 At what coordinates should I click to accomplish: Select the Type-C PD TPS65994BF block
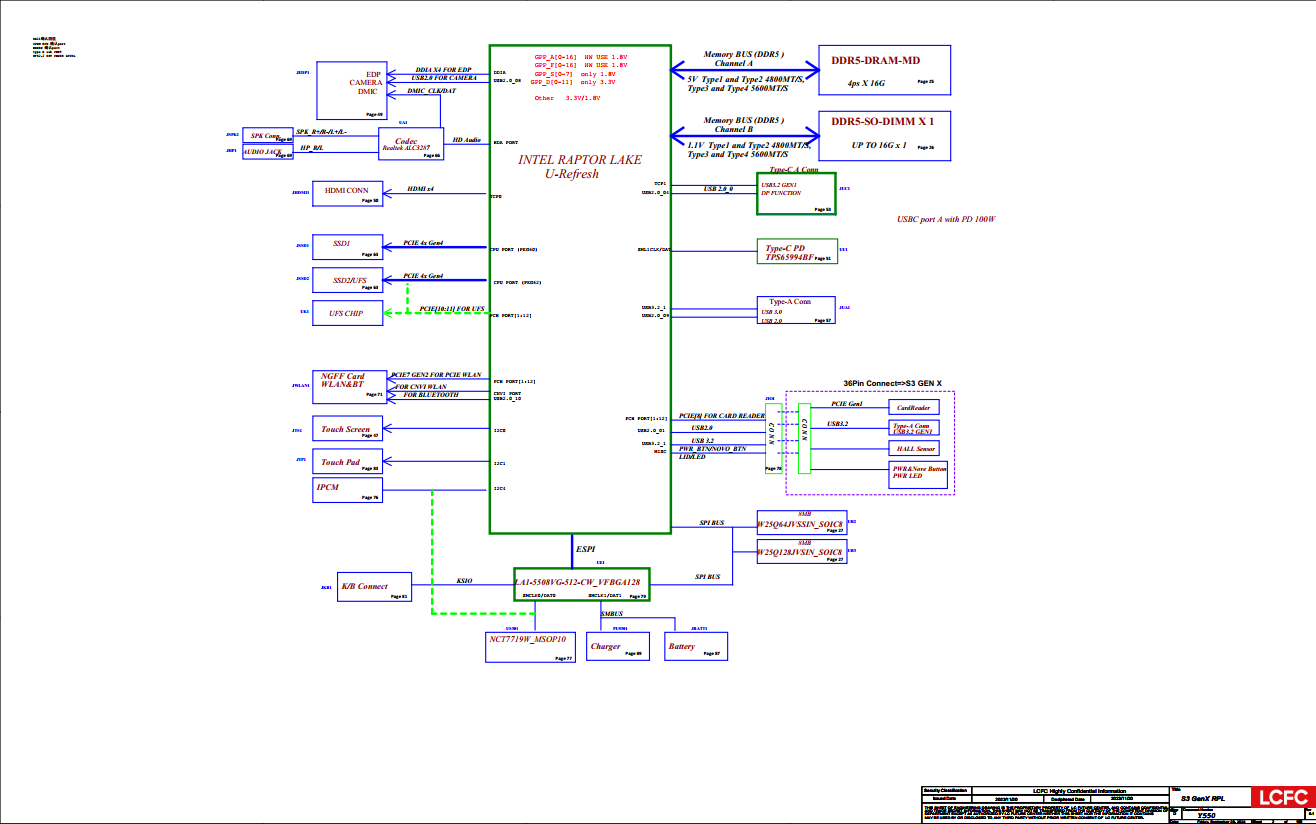click(x=796, y=252)
